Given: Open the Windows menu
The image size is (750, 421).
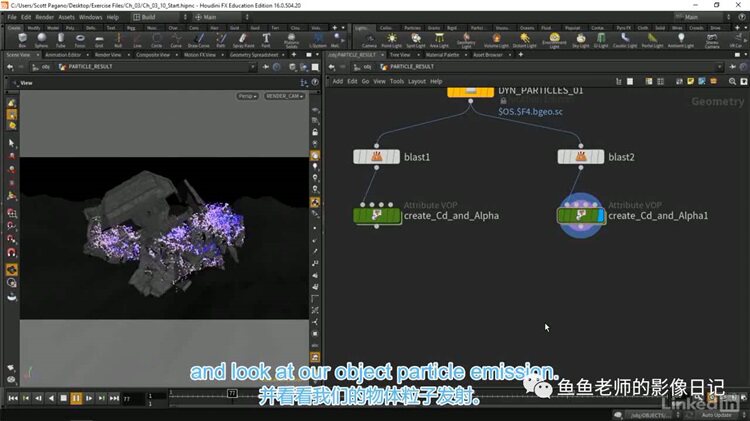Looking at the screenshot, I should point(90,17).
